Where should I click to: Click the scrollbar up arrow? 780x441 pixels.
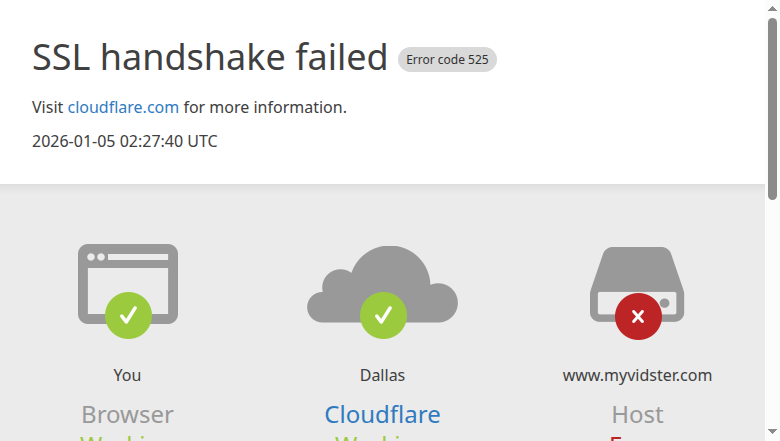click(772, 7)
